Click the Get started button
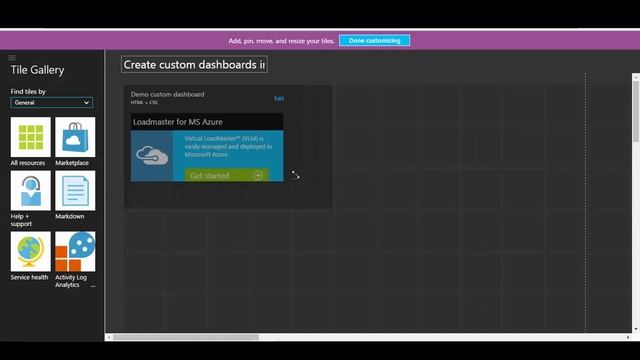Image resolution: width=640 pixels, height=360 pixels. (227, 175)
